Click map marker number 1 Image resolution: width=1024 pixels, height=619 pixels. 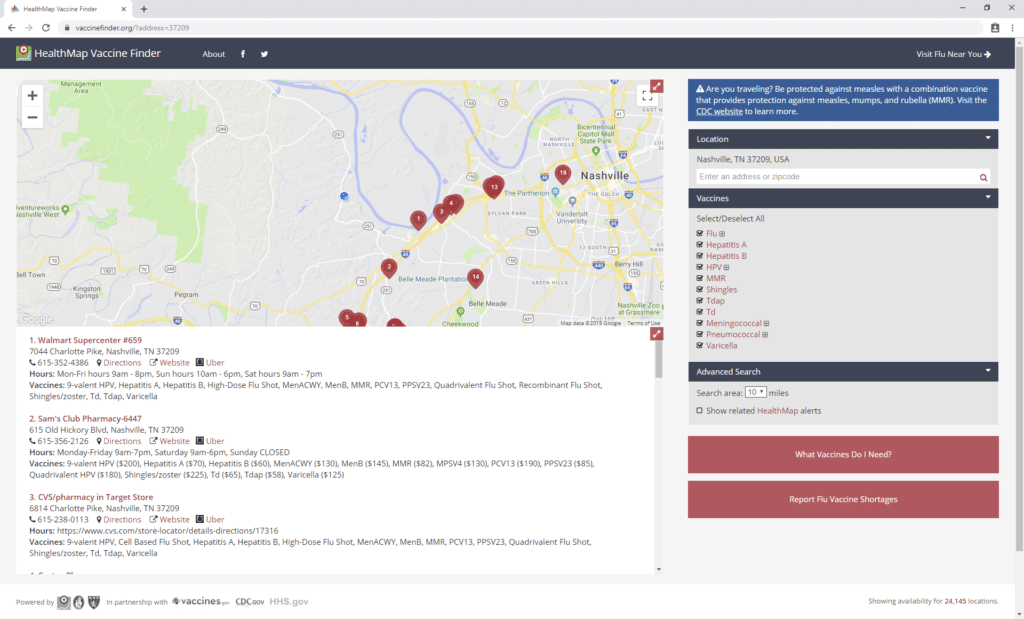pos(419,219)
